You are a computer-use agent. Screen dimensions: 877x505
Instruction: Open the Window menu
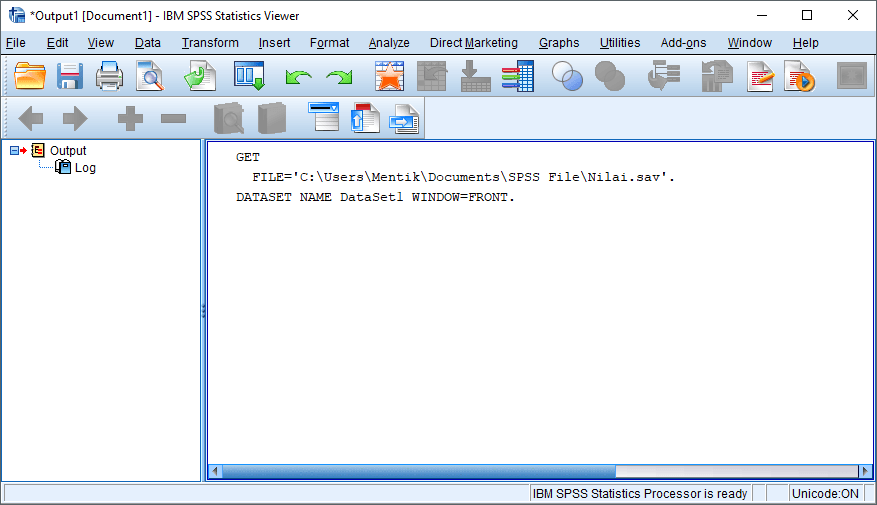(749, 43)
